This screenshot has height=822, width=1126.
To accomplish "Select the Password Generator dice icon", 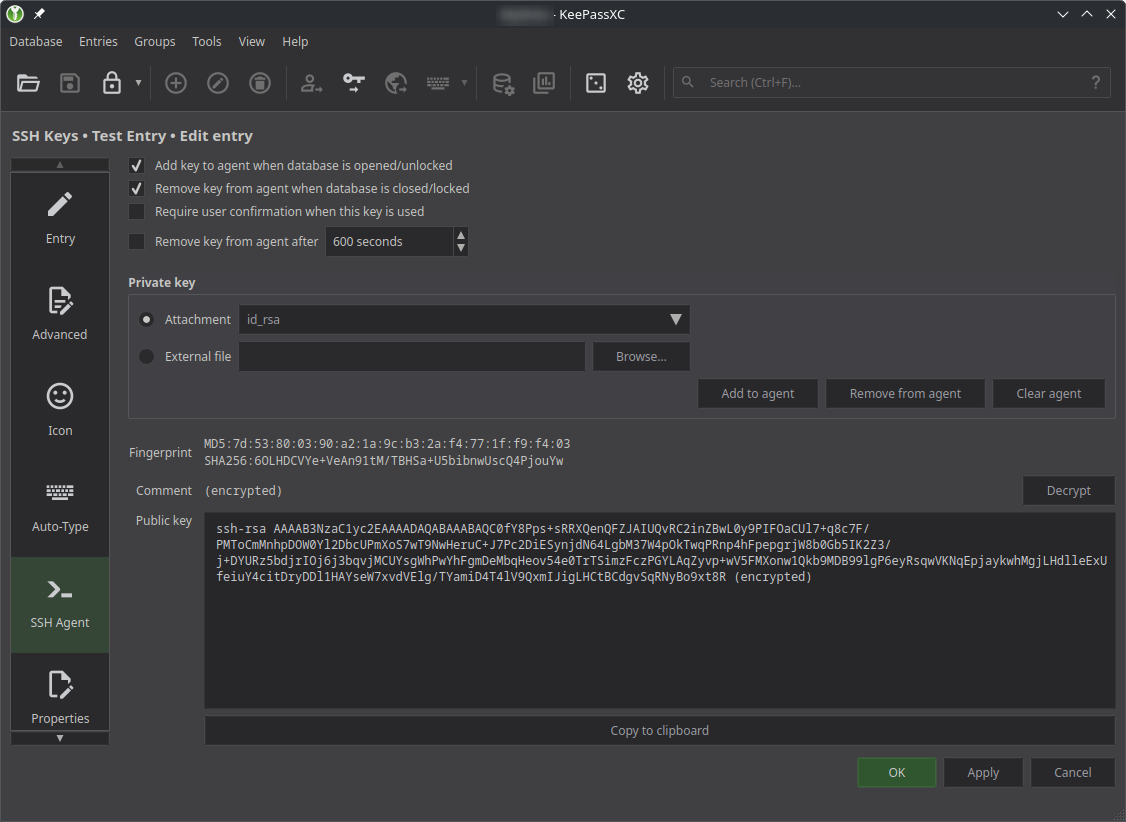I will (x=595, y=83).
